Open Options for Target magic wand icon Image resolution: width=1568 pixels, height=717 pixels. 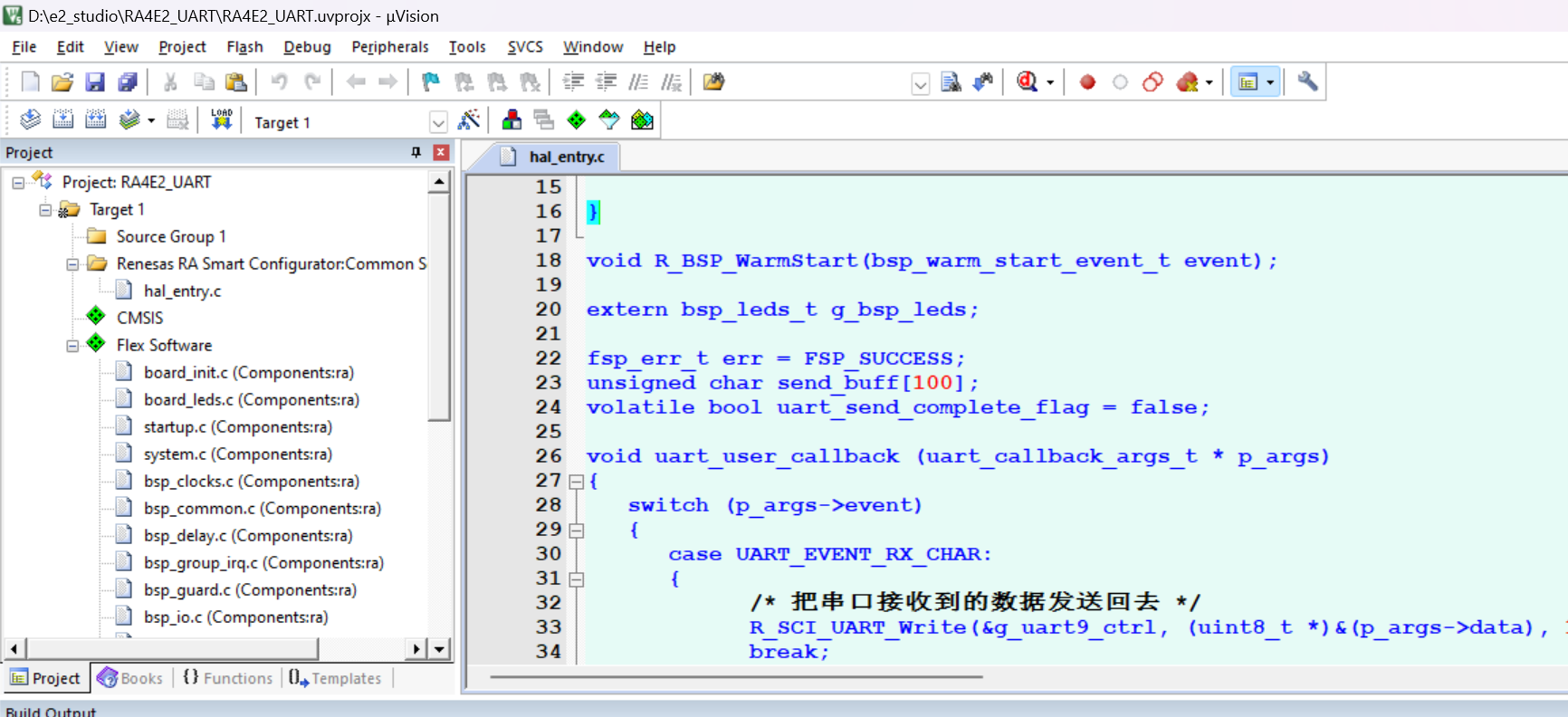point(469,119)
